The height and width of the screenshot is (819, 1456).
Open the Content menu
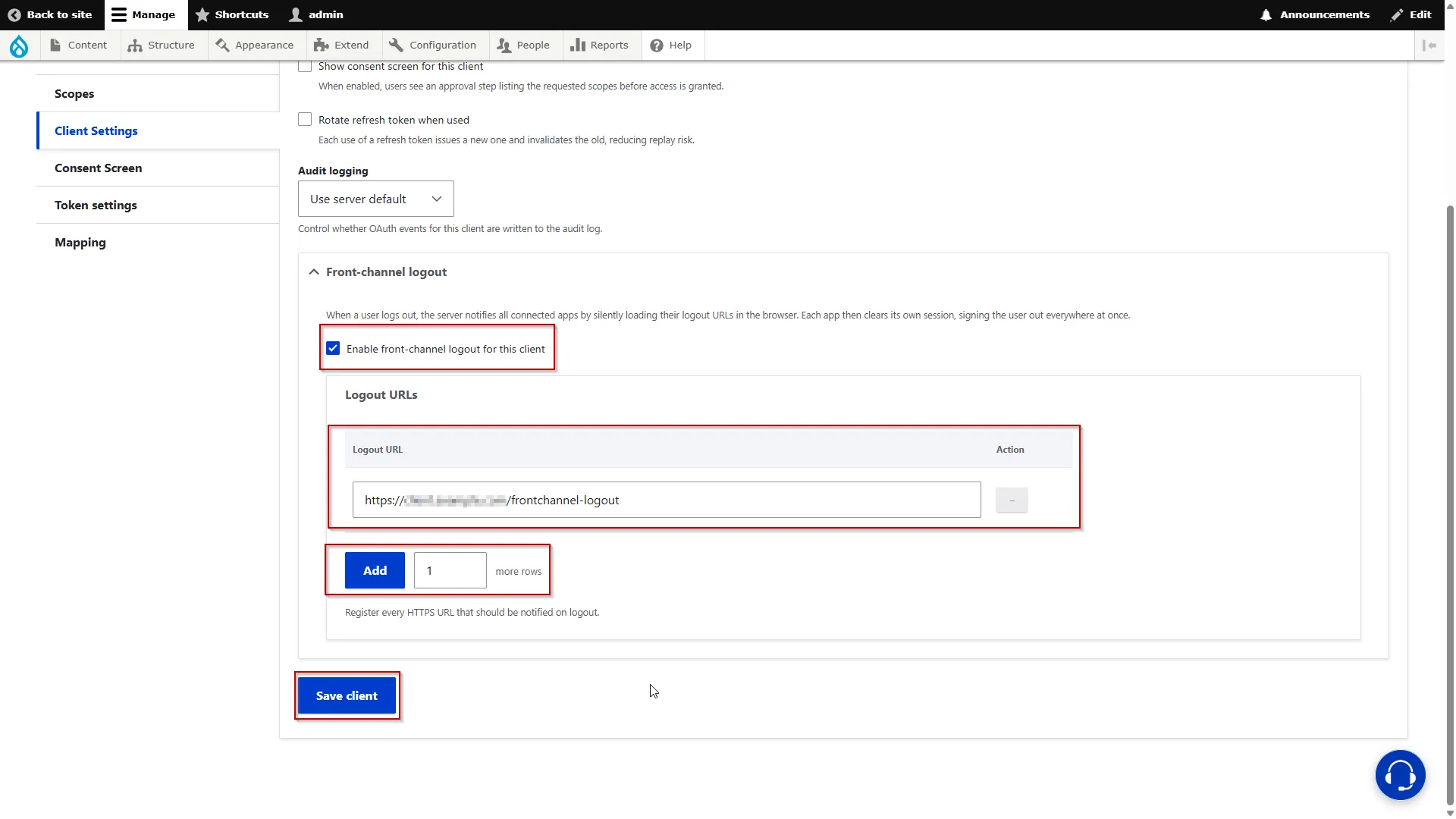click(x=79, y=45)
